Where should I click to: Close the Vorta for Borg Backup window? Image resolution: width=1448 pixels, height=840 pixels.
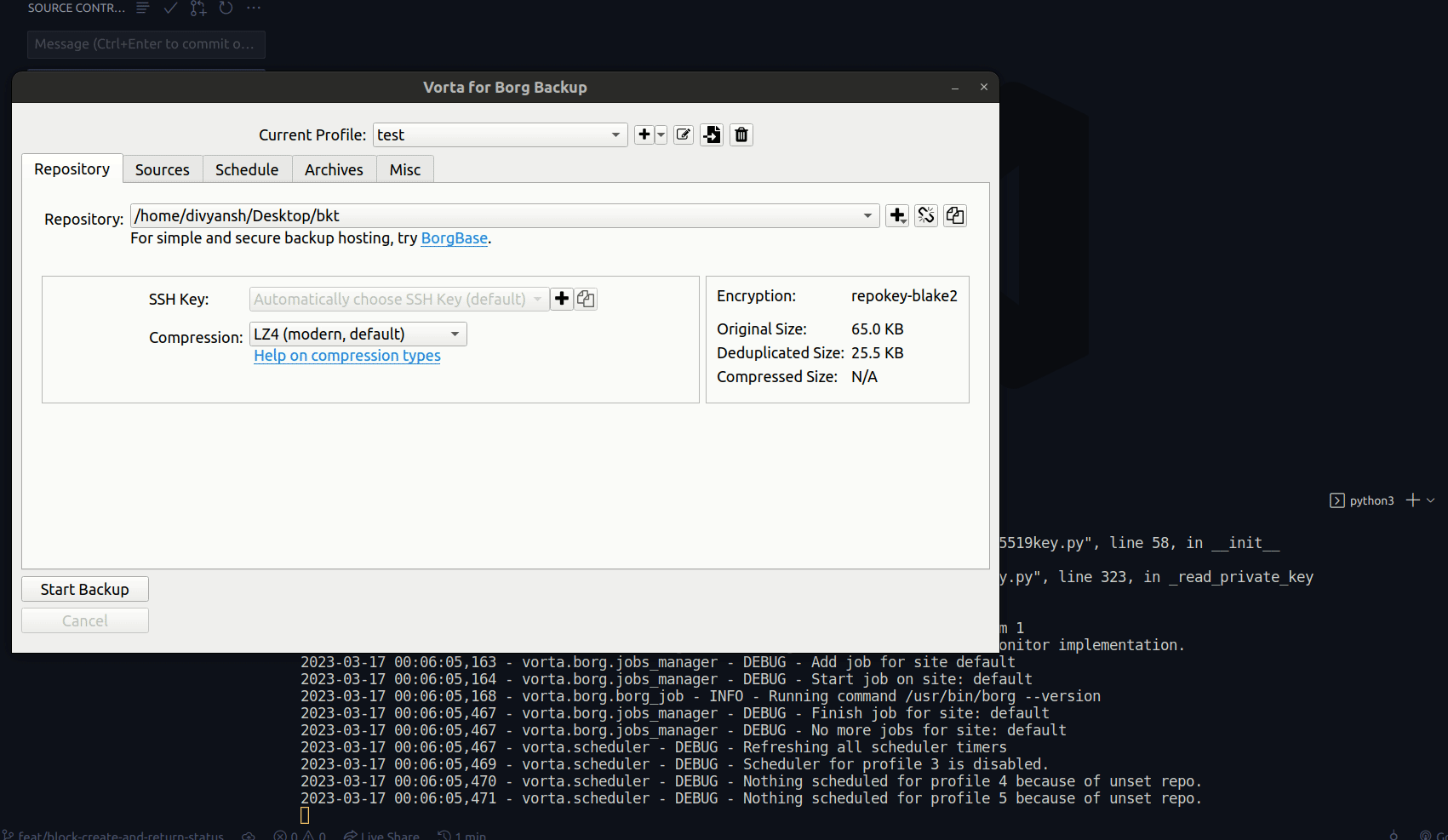[x=984, y=87]
